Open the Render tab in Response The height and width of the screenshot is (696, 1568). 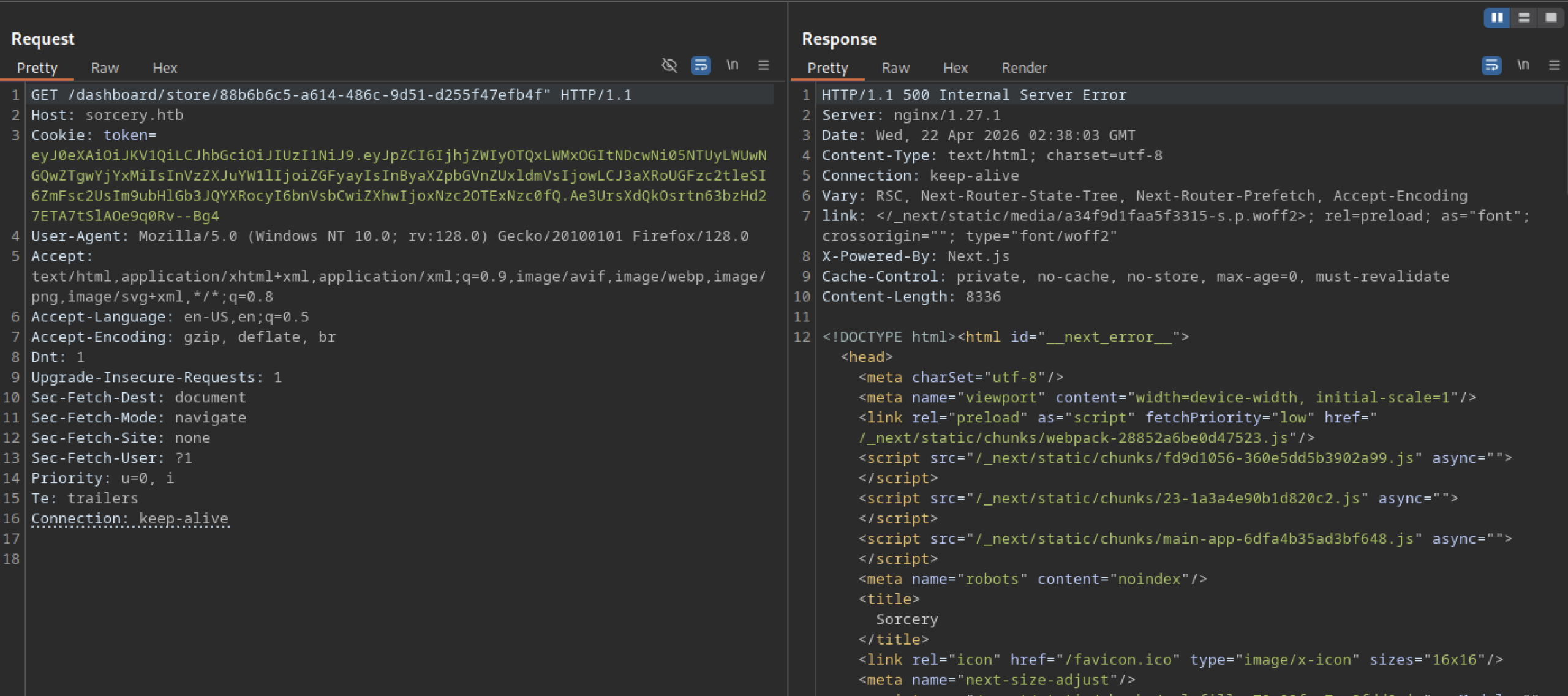tap(1023, 68)
